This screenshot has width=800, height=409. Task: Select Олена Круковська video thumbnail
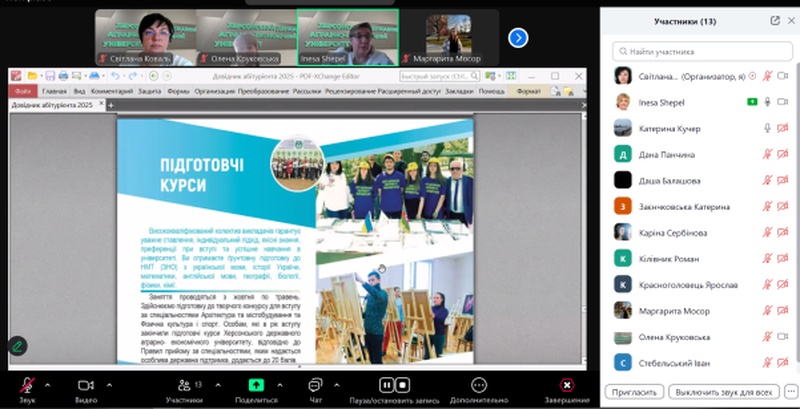point(246,38)
